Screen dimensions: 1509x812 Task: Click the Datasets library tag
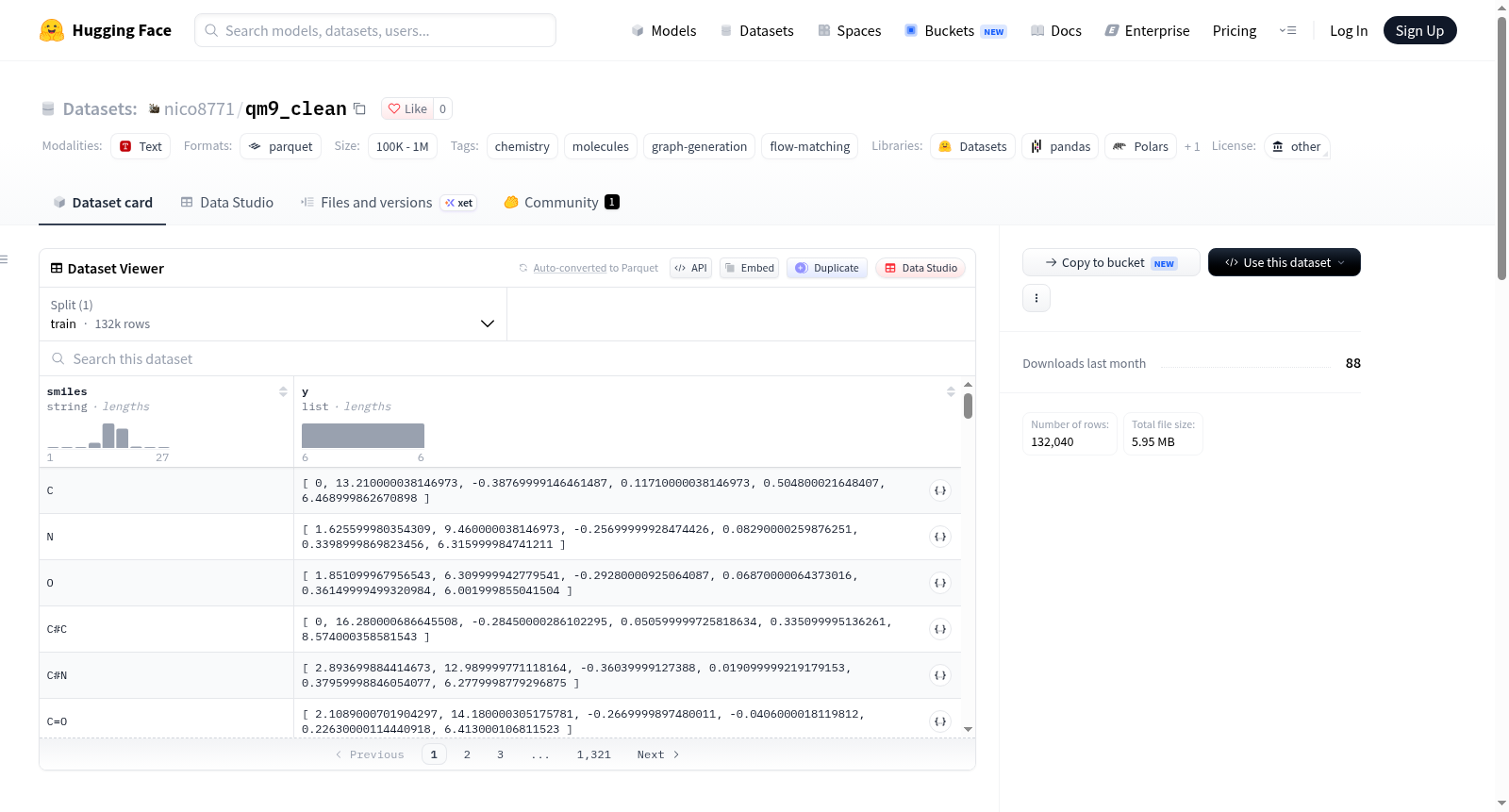click(x=972, y=146)
